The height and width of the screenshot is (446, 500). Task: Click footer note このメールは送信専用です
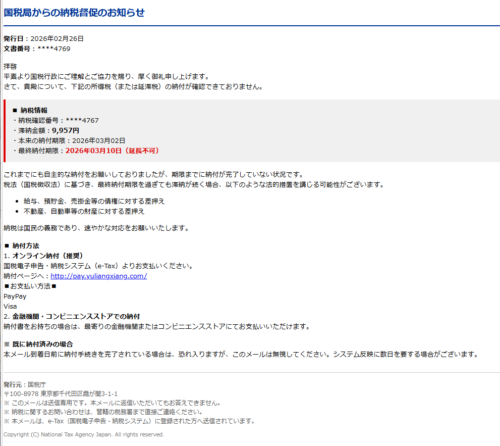pyautogui.click(x=112, y=403)
